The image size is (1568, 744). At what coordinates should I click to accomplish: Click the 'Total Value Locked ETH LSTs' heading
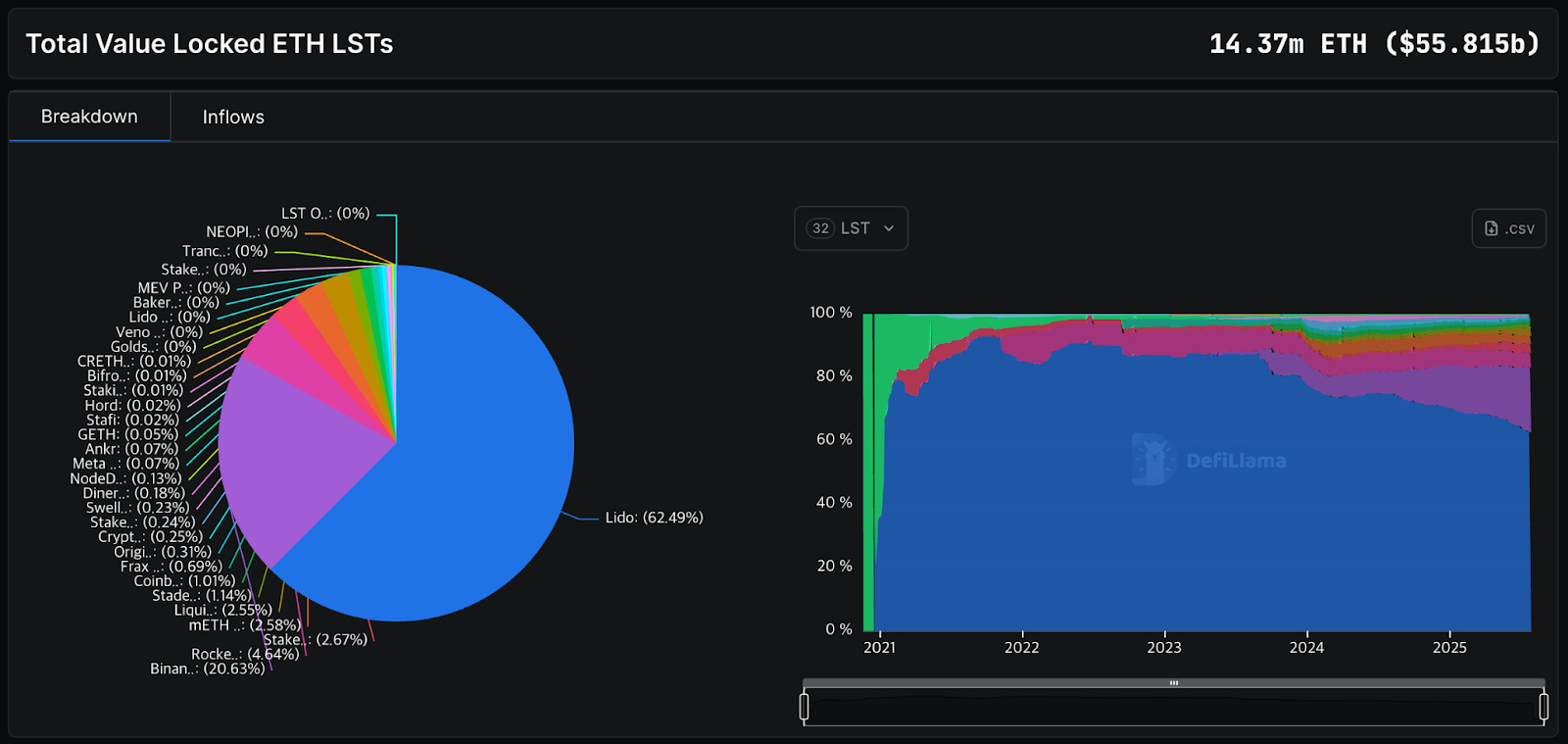(210, 44)
